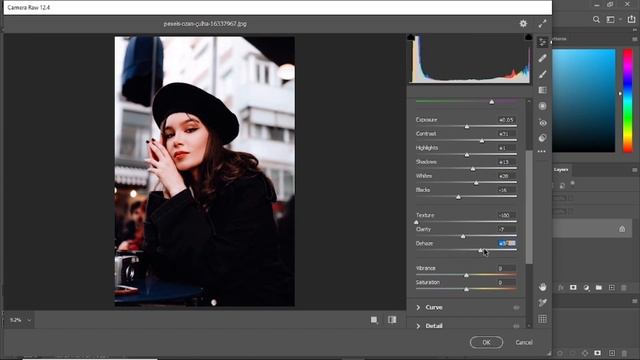
Task: Select the Edit sliders tool icon
Action: [542, 42]
